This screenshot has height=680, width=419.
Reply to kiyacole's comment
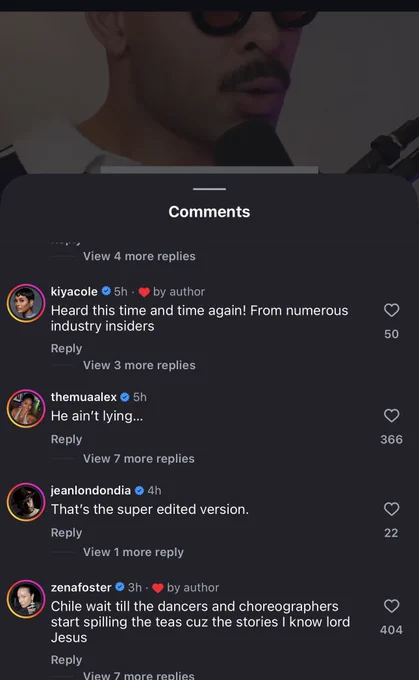[66, 348]
